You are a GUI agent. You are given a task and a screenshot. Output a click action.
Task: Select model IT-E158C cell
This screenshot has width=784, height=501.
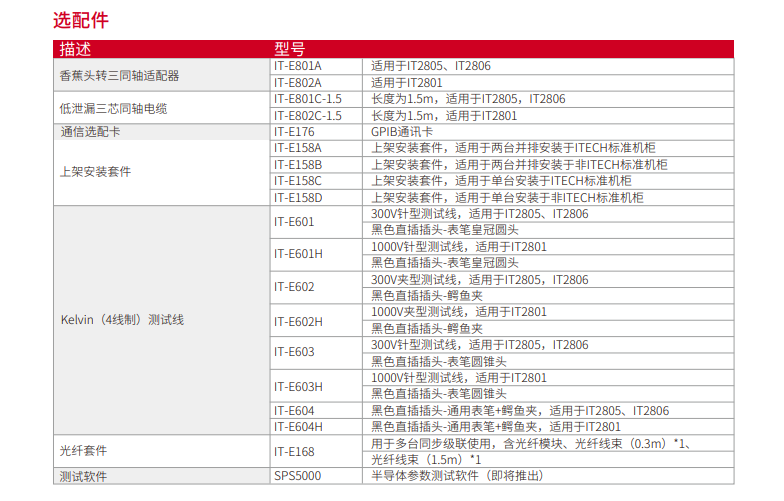316,181
